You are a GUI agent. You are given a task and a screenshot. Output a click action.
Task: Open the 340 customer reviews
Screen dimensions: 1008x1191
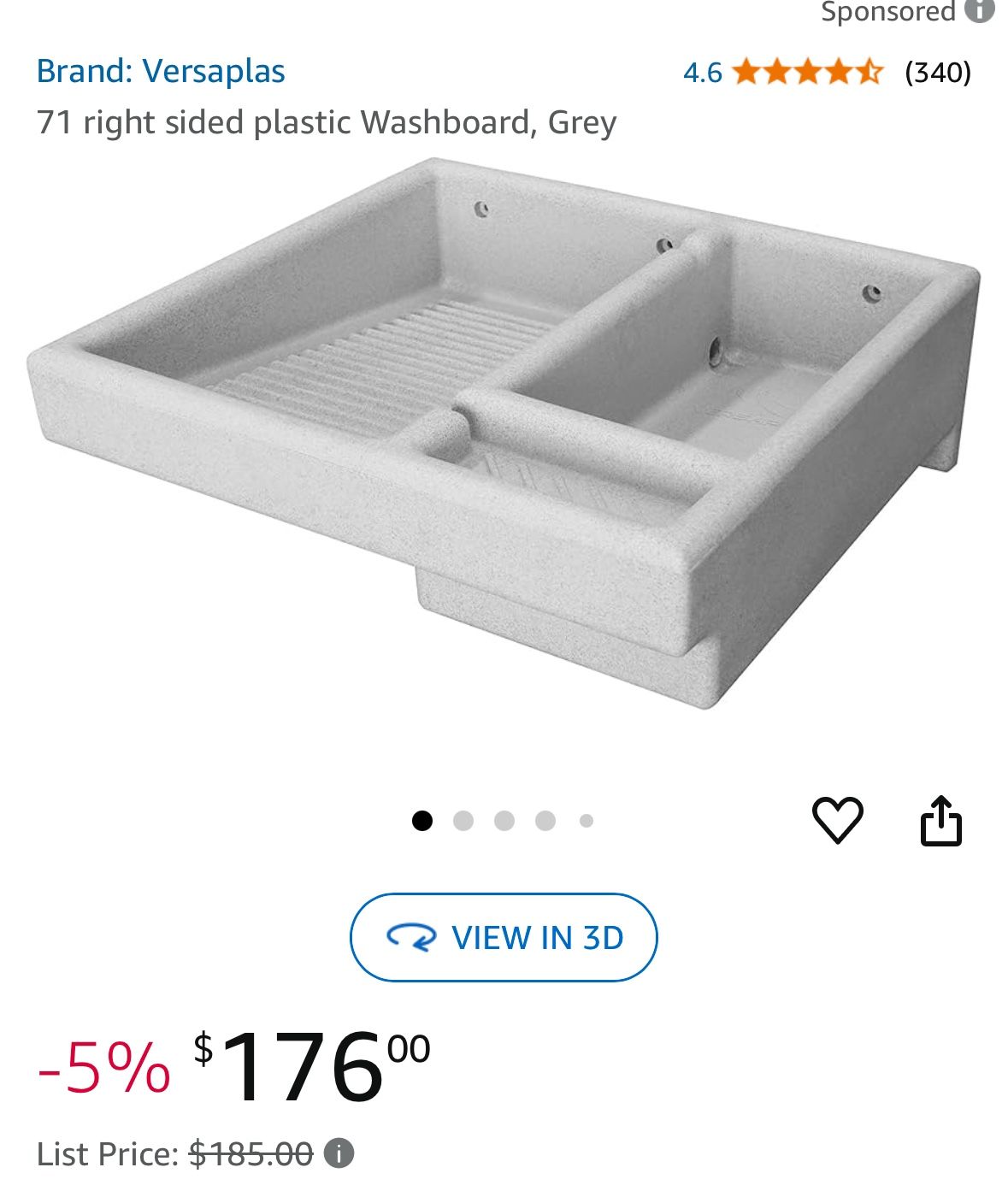click(x=938, y=73)
